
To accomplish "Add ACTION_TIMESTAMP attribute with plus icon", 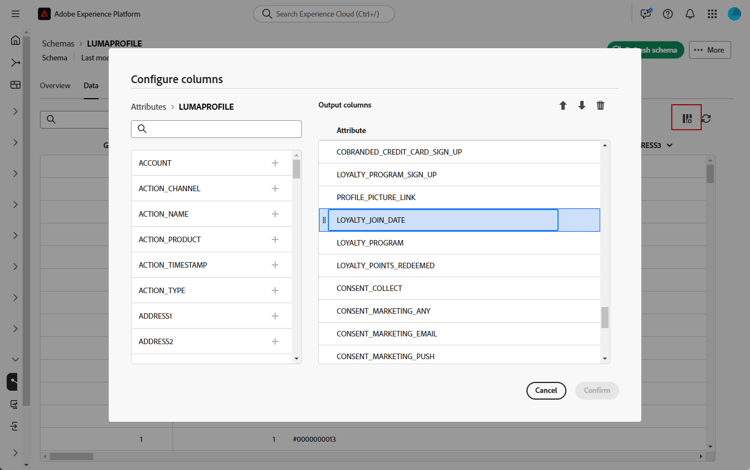I will (x=275, y=265).
